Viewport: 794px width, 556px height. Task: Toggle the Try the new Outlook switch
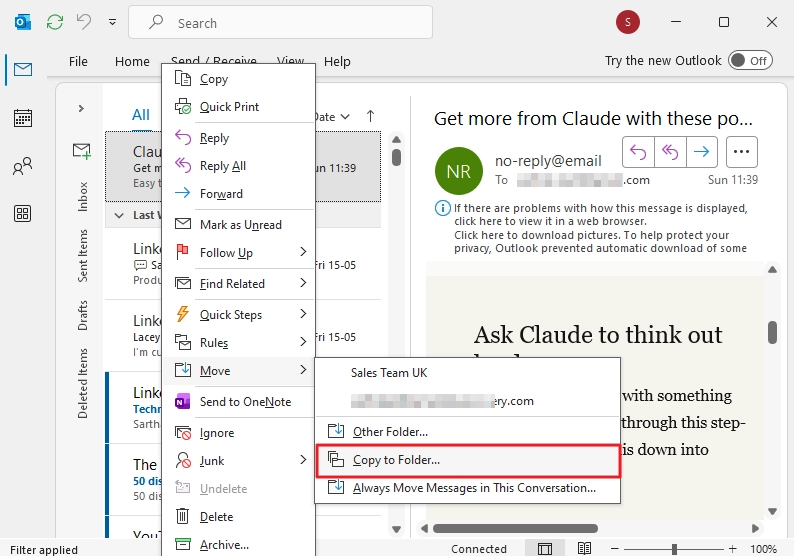pos(750,61)
